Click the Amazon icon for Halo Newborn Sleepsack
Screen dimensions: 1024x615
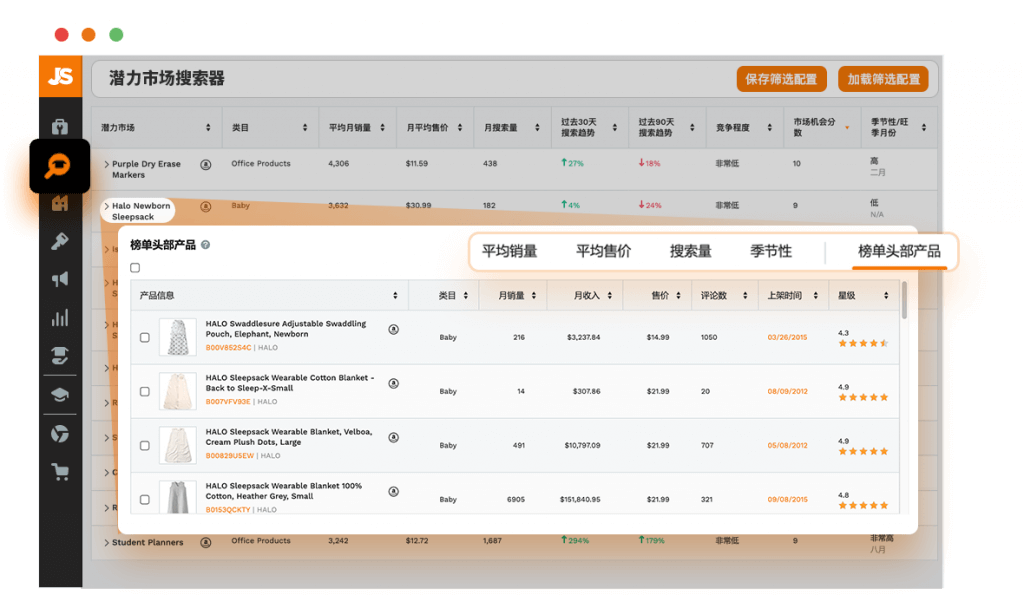(206, 207)
